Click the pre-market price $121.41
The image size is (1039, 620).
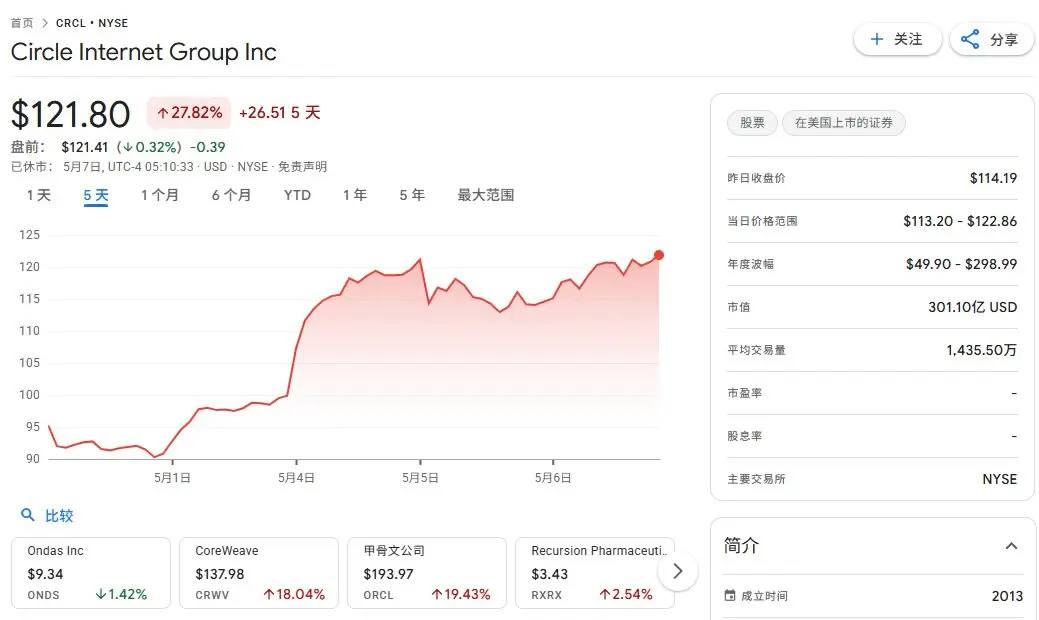click(84, 147)
